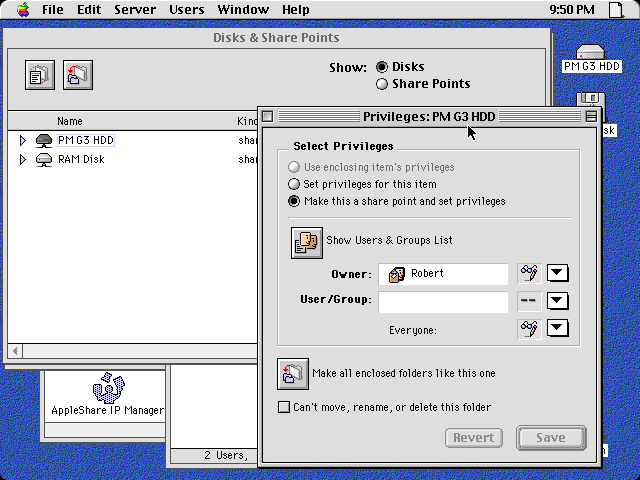Click the Show Users & Groups List icon

click(306, 241)
